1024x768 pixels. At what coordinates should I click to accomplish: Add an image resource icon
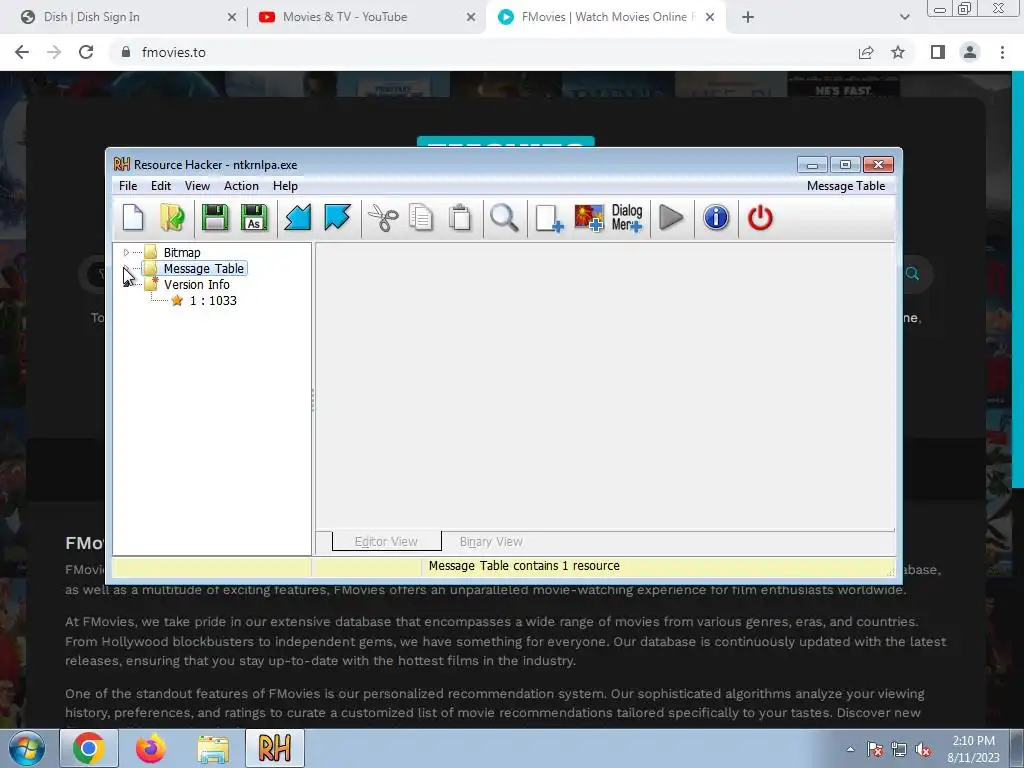click(588, 217)
